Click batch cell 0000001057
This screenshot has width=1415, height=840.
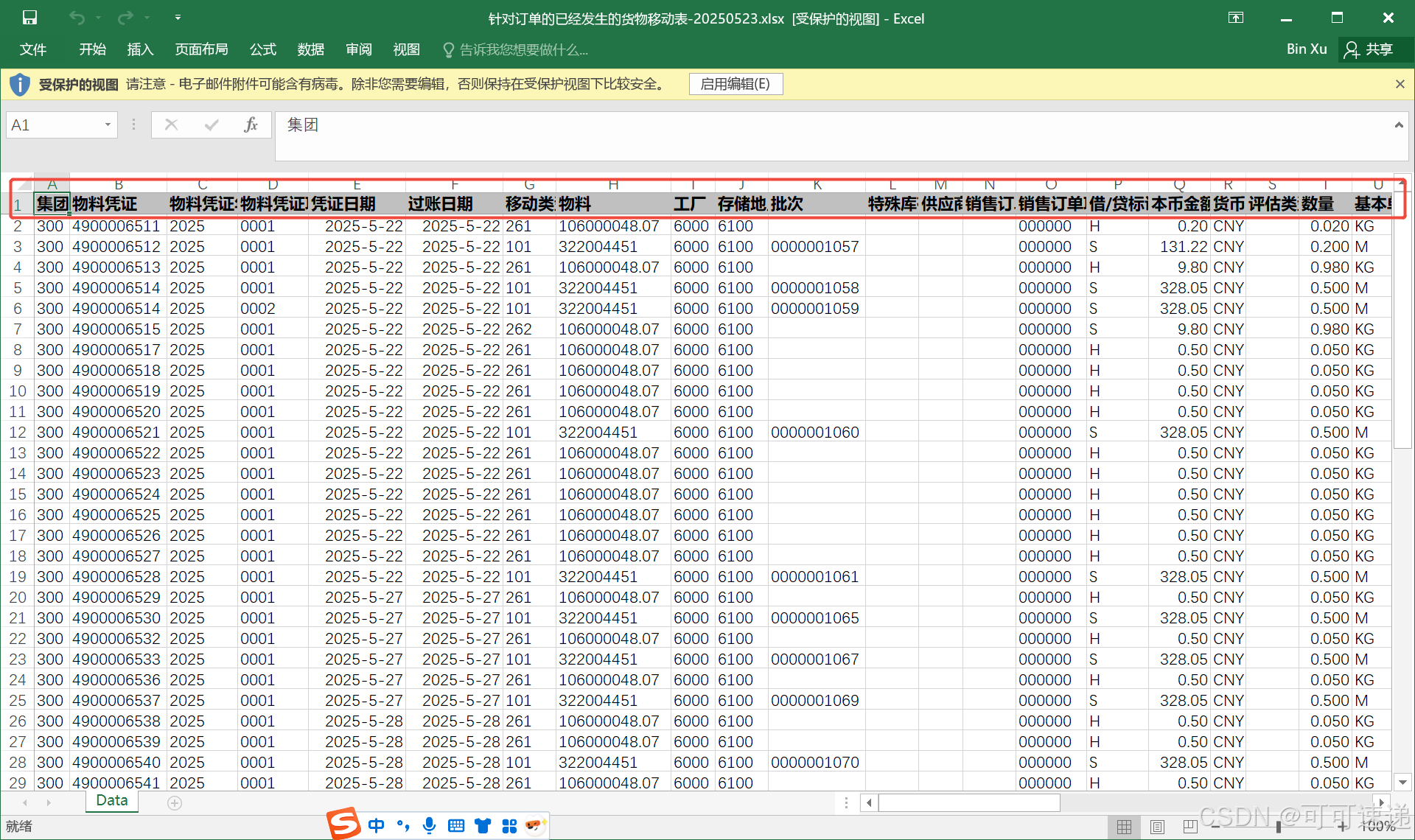click(817, 247)
